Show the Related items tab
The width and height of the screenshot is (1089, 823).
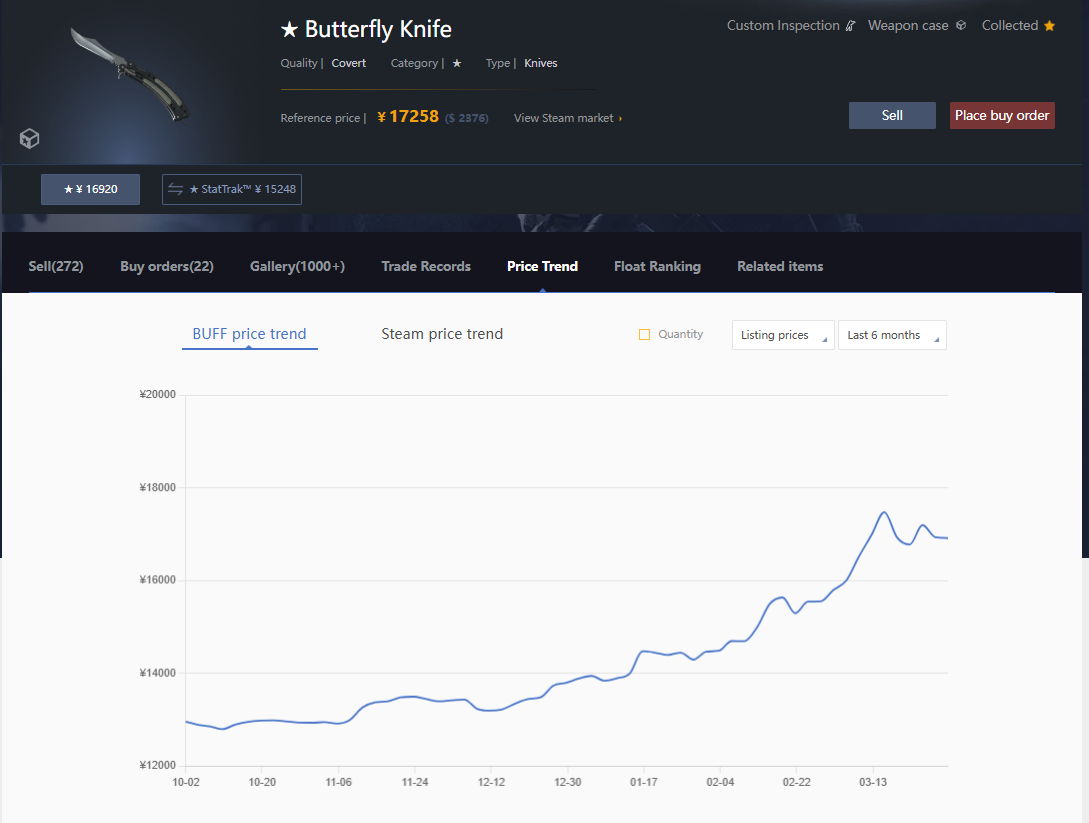coord(780,267)
